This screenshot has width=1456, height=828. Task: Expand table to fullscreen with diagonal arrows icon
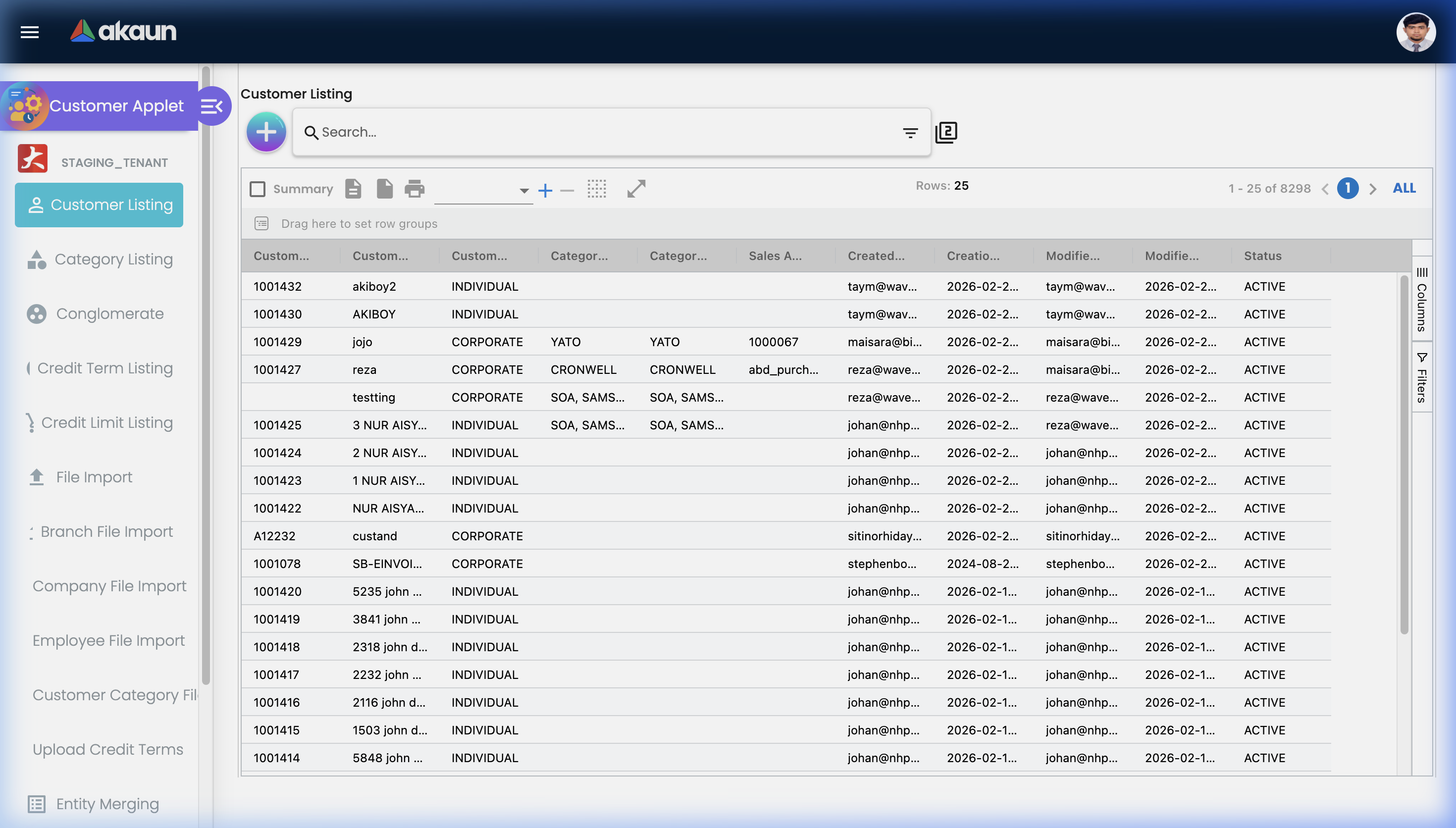click(x=635, y=189)
